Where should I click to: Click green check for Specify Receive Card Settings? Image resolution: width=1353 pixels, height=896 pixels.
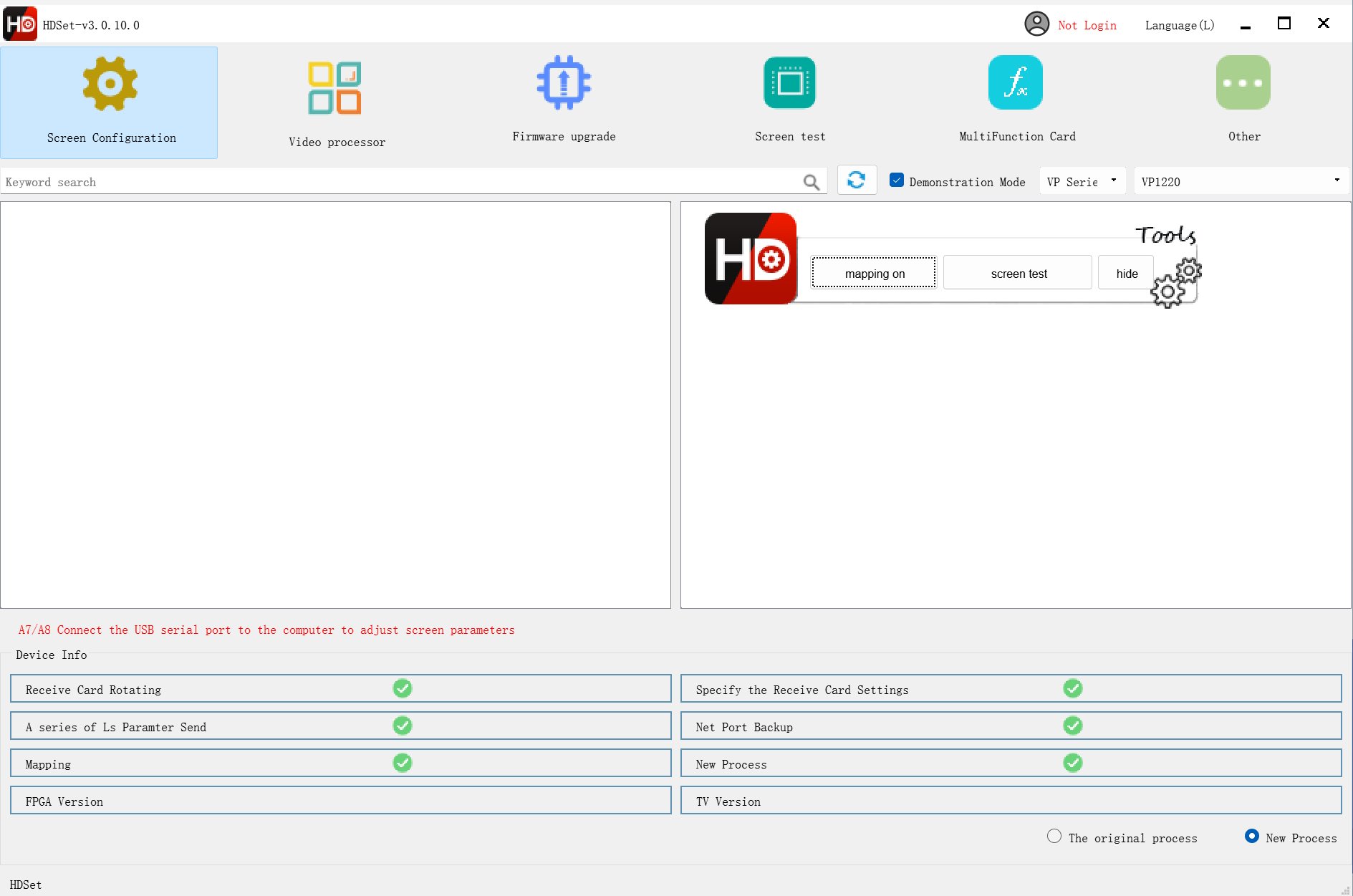tap(1073, 688)
